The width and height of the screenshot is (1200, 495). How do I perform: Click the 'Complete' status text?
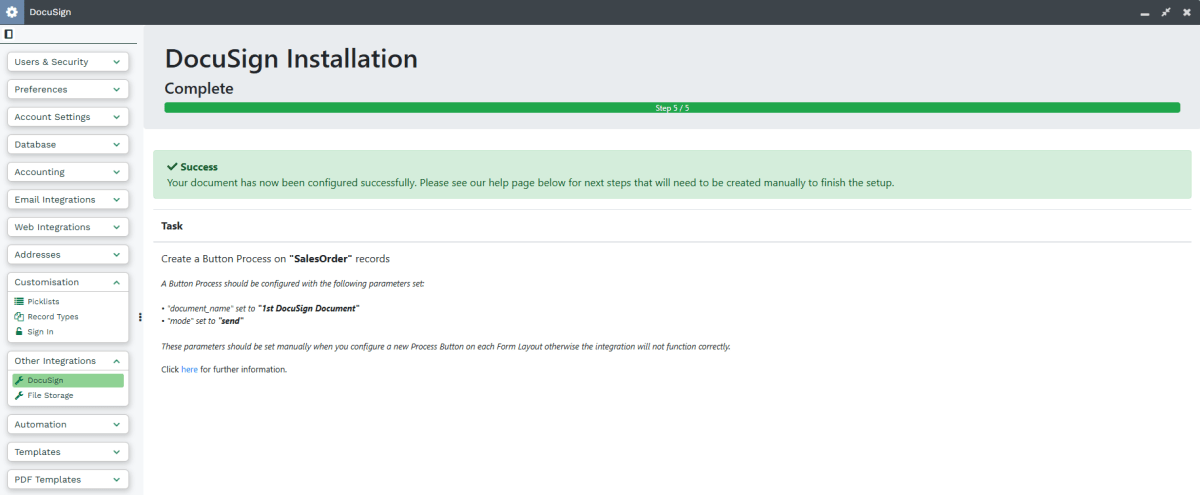coord(199,89)
